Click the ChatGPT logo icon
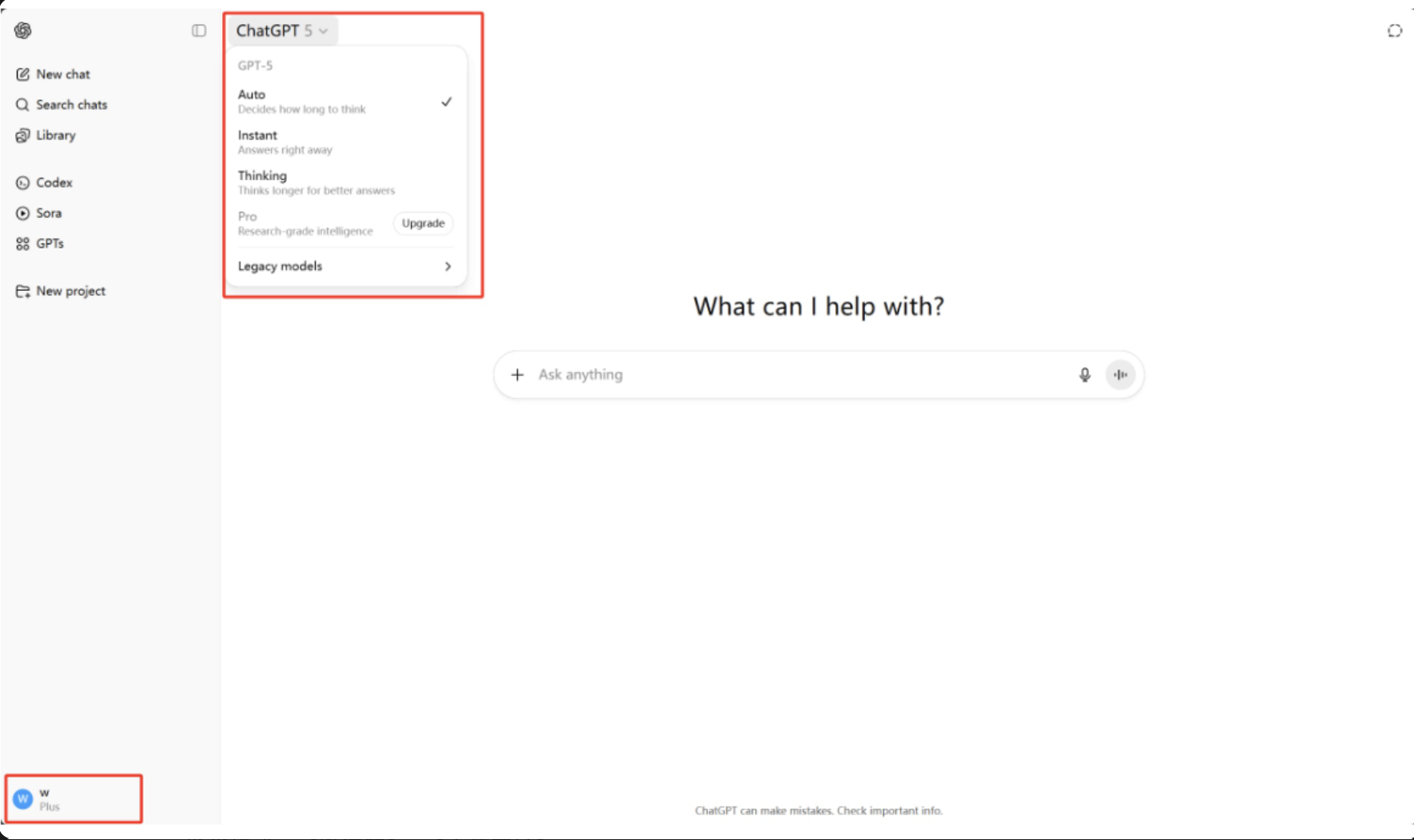1414x840 pixels. point(22,30)
